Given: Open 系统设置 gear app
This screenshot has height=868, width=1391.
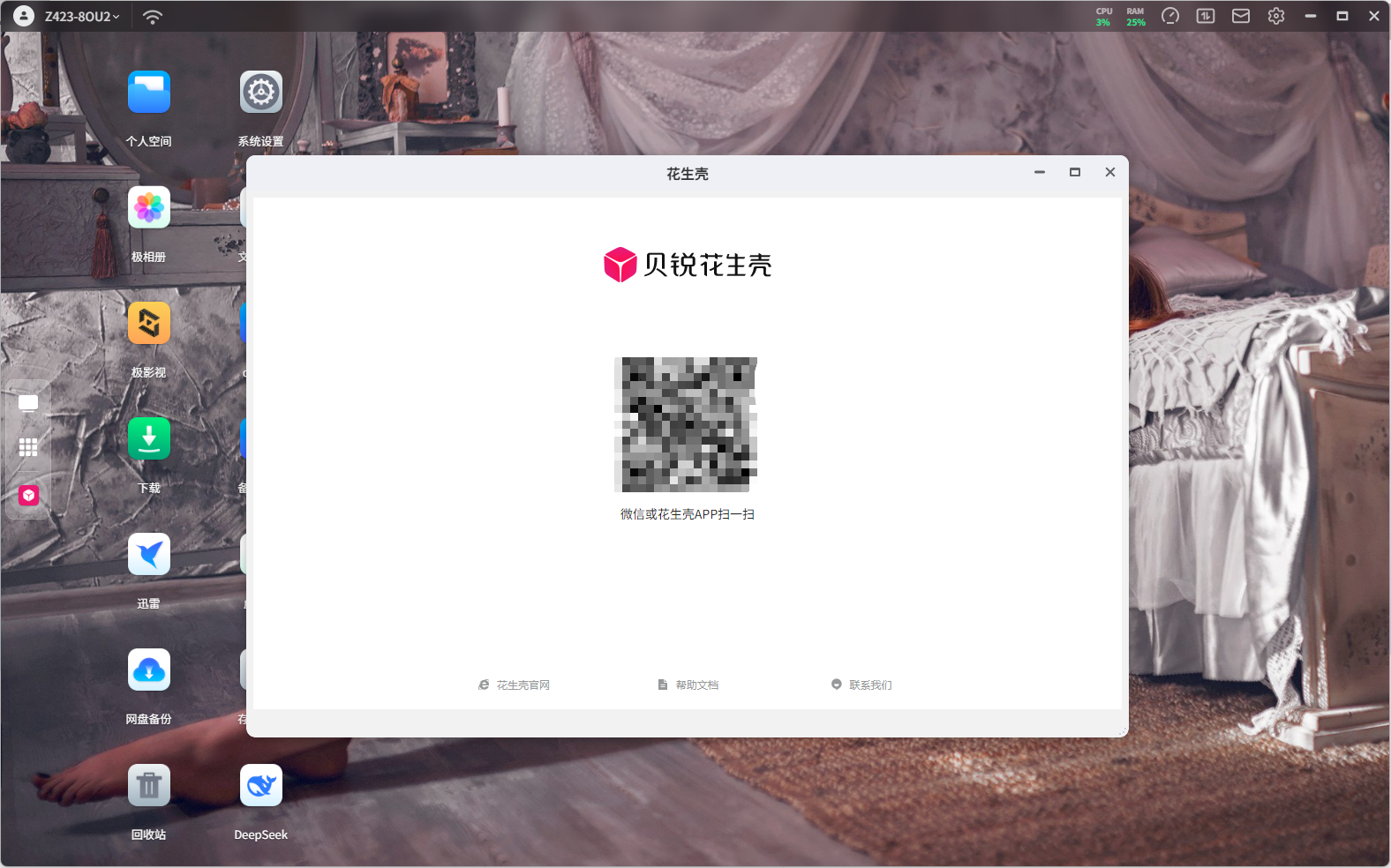Looking at the screenshot, I should (260, 93).
